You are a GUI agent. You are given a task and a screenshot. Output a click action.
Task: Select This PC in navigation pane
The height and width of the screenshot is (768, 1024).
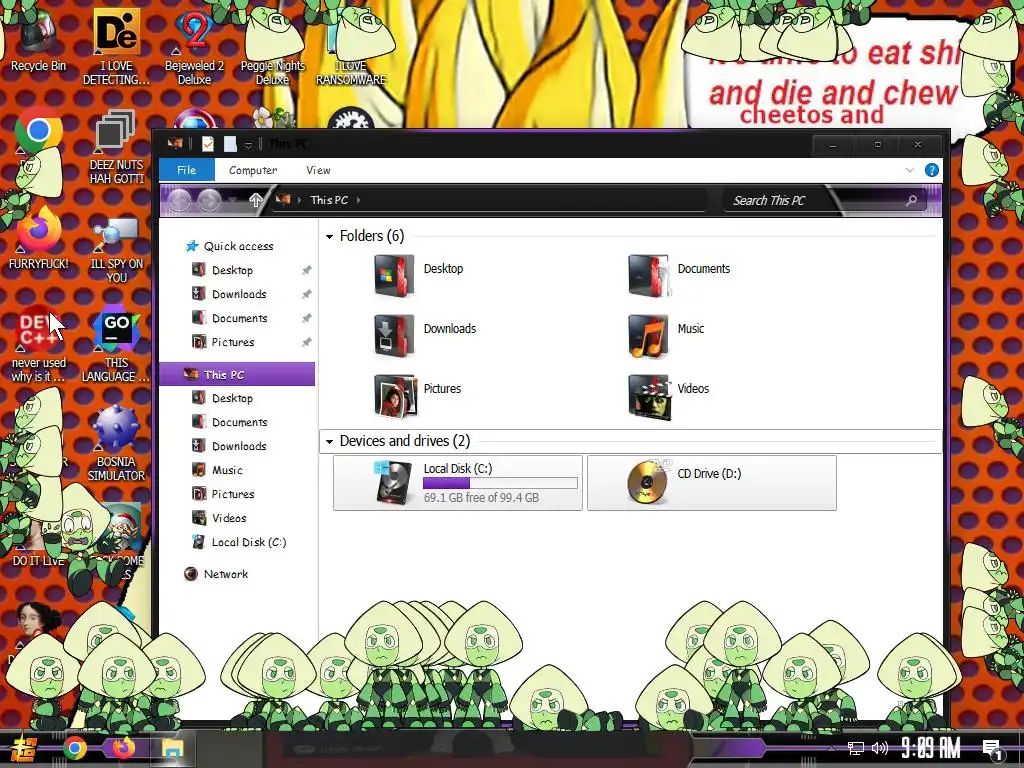coord(237,374)
